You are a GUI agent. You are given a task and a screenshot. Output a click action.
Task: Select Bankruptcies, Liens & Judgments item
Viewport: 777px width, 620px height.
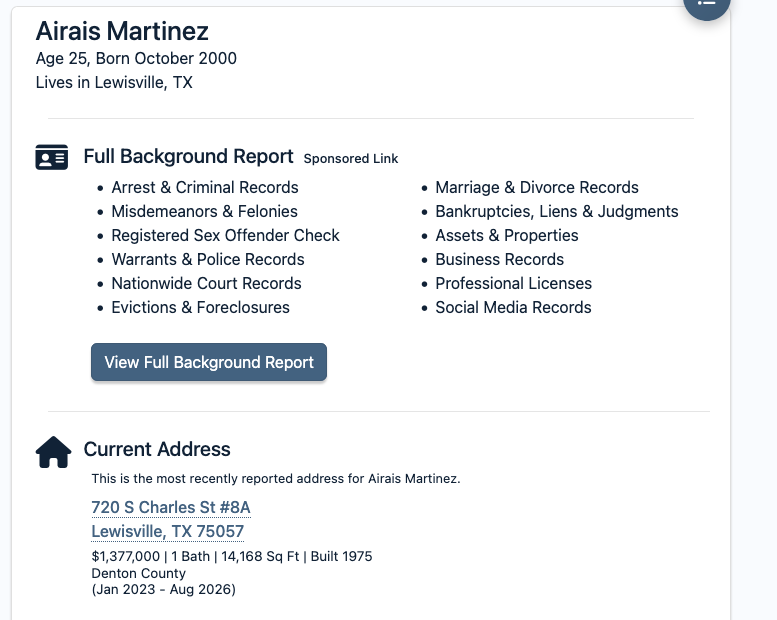[556, 212]
